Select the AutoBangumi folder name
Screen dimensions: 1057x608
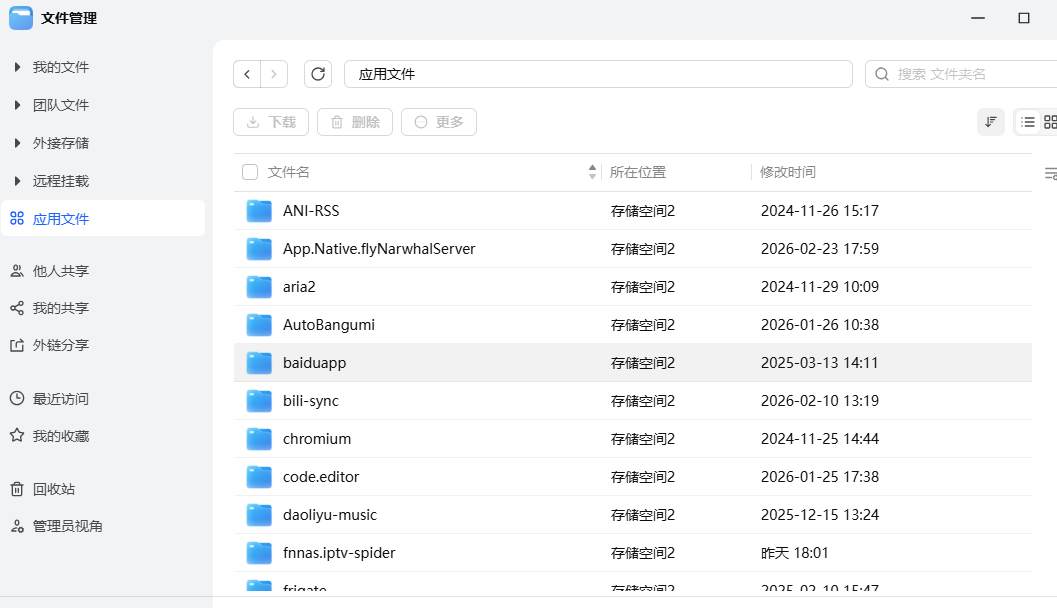coord(329,325)
